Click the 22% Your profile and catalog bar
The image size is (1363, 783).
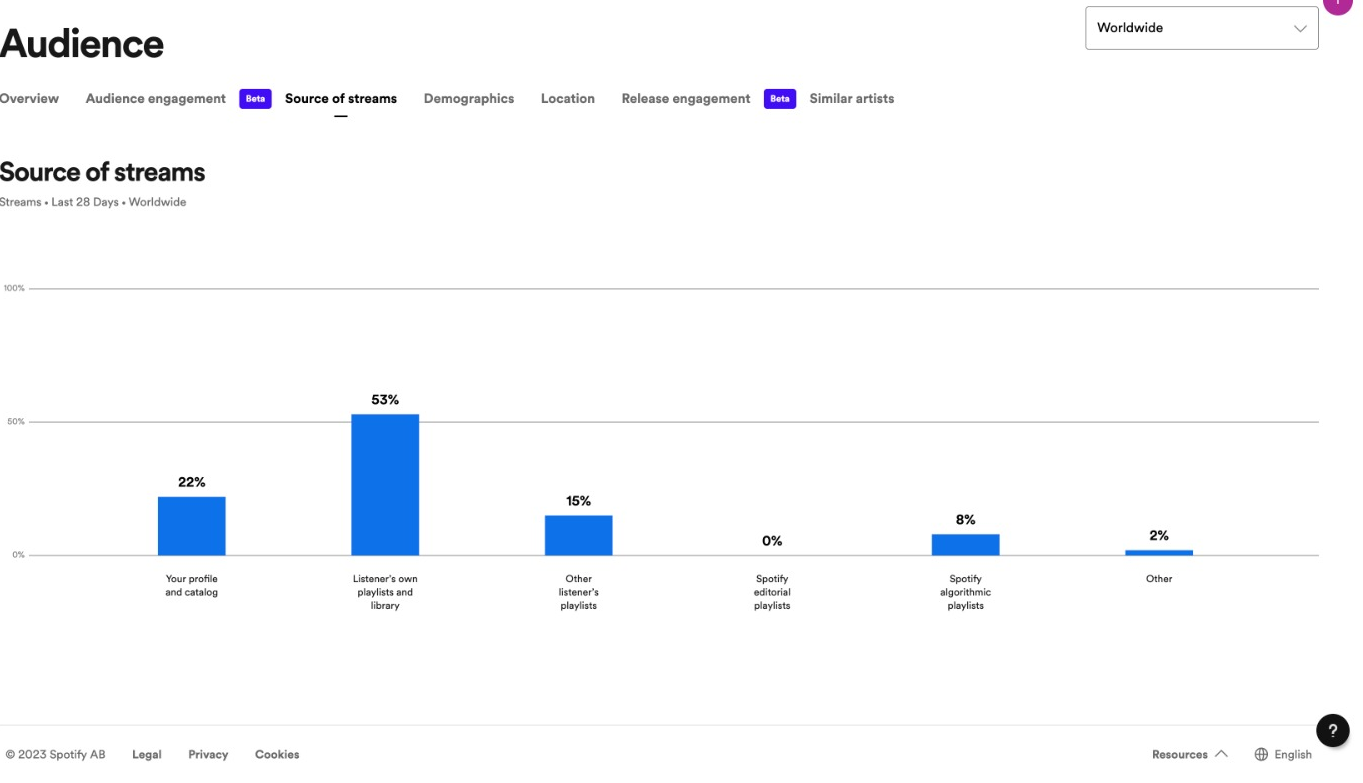pyautogui.click(x=192, y=526)
